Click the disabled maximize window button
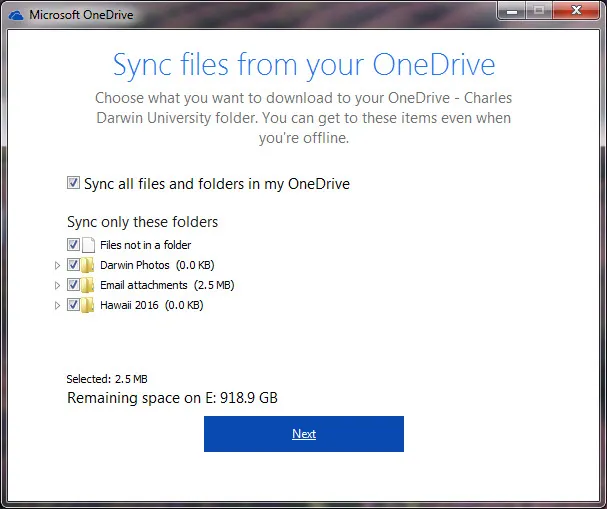The width and height of the screenshot is (607, 509). [x=539, y=11]
